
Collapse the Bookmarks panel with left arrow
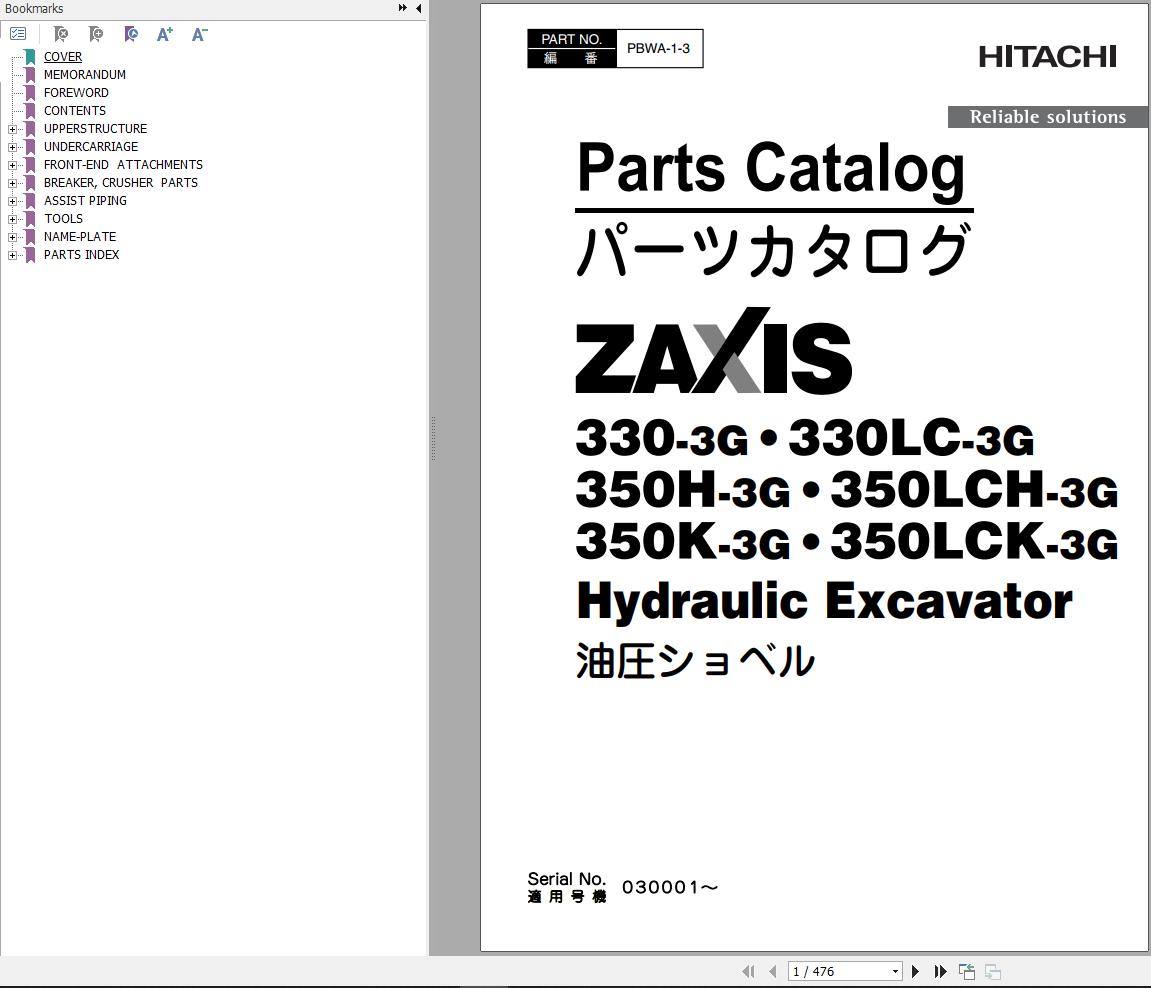[418, 8]
